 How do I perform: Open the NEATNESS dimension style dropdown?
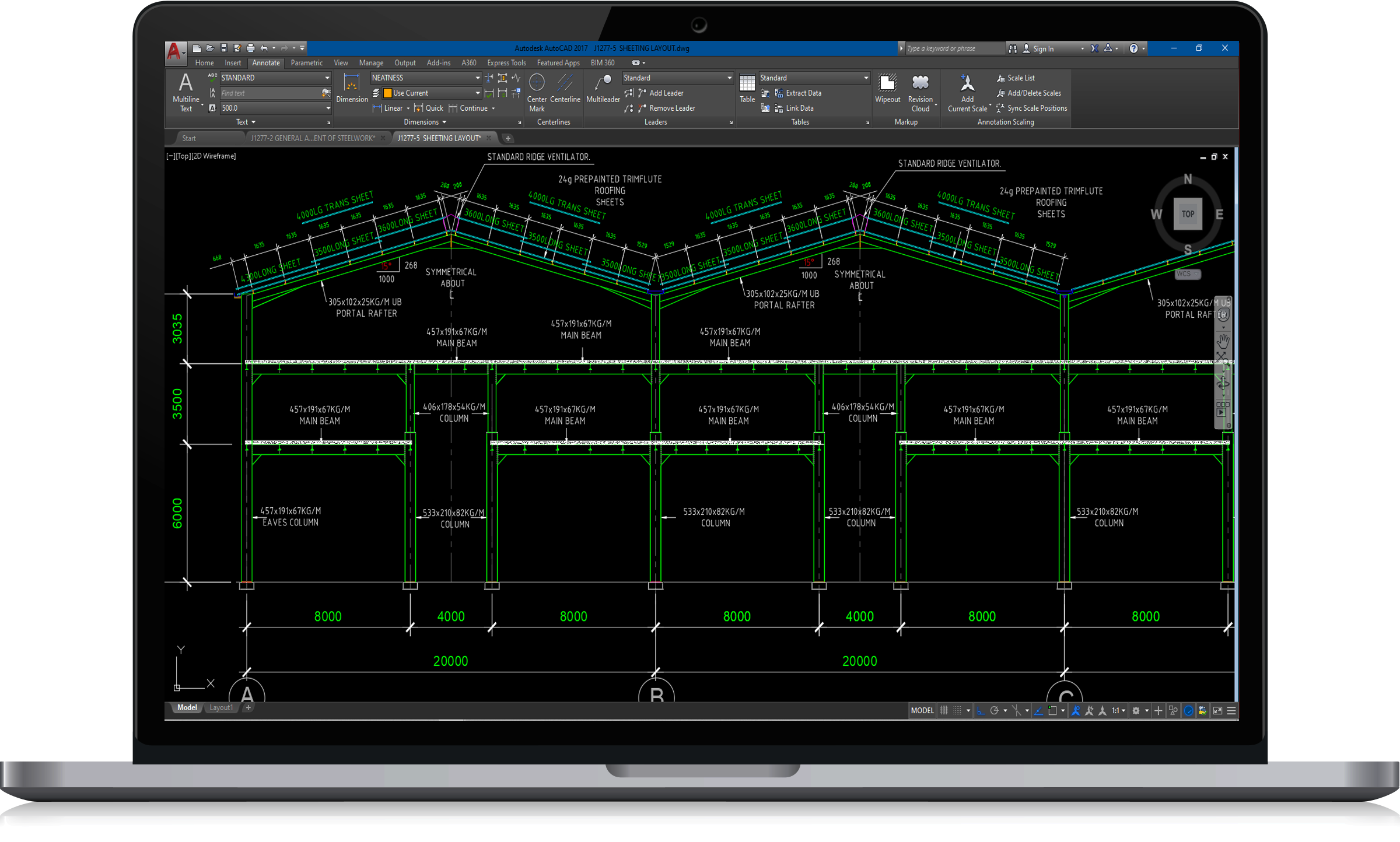(477, 78)
